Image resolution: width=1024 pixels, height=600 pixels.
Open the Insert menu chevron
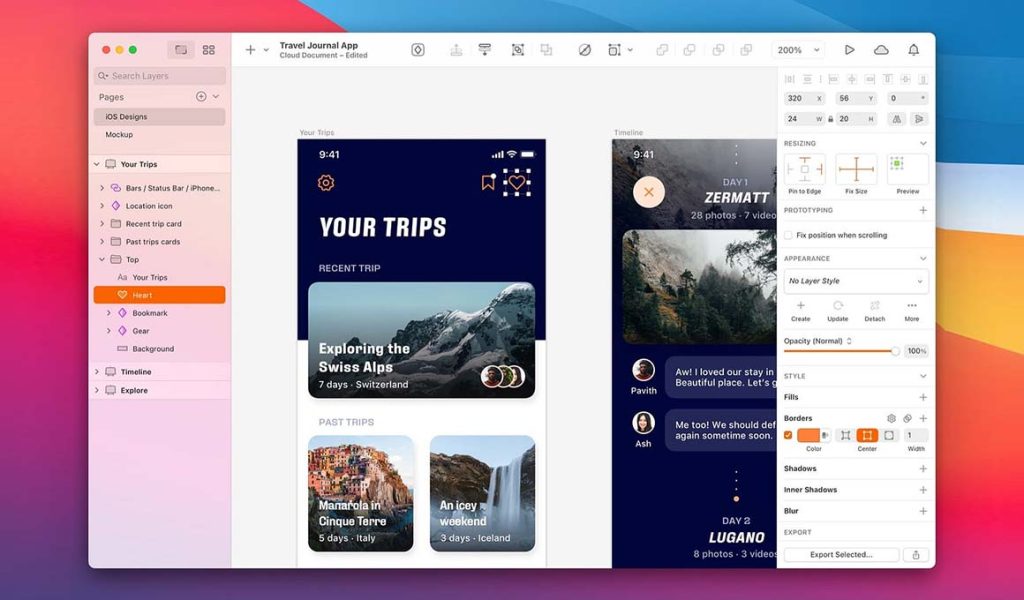(266, 50)
